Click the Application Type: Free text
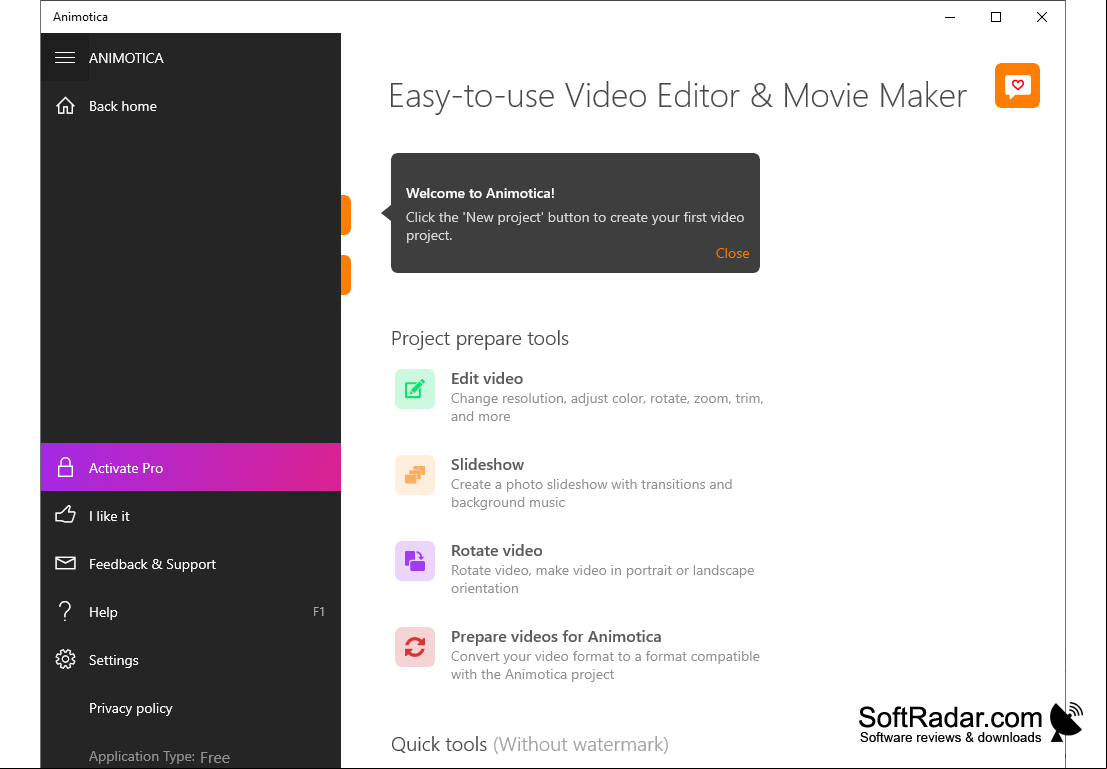 tap(160, 757)
